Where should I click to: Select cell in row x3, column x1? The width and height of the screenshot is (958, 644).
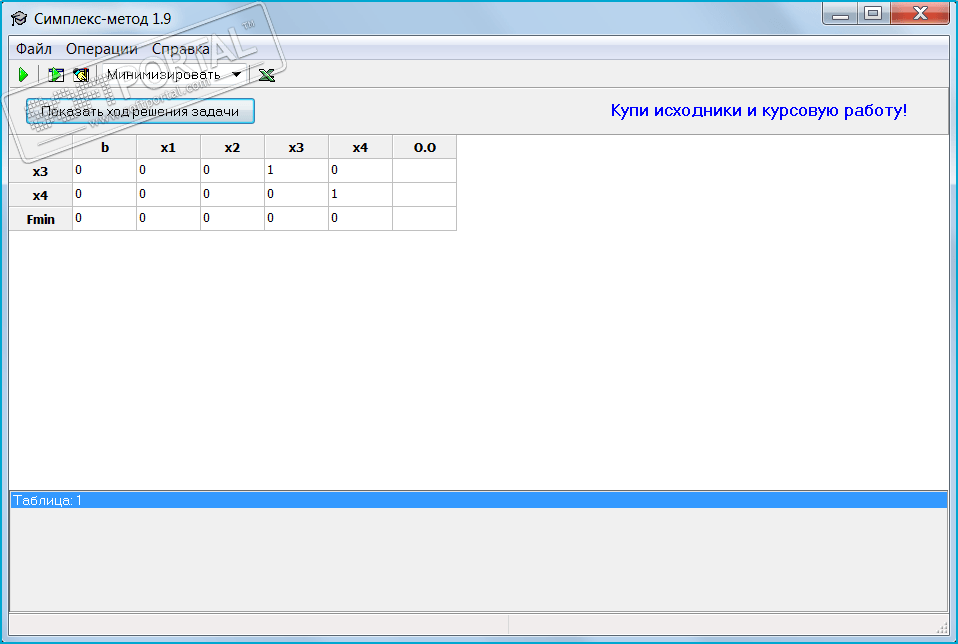pos(168,171)
